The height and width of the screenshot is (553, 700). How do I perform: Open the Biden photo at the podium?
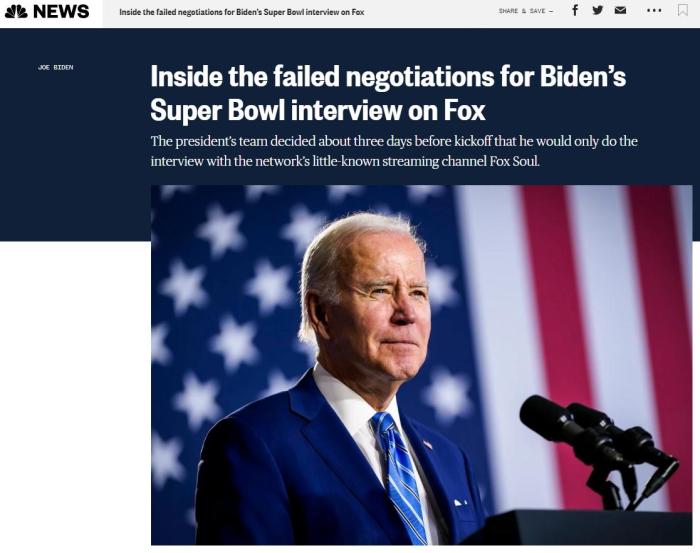click(x=421, y=365)
